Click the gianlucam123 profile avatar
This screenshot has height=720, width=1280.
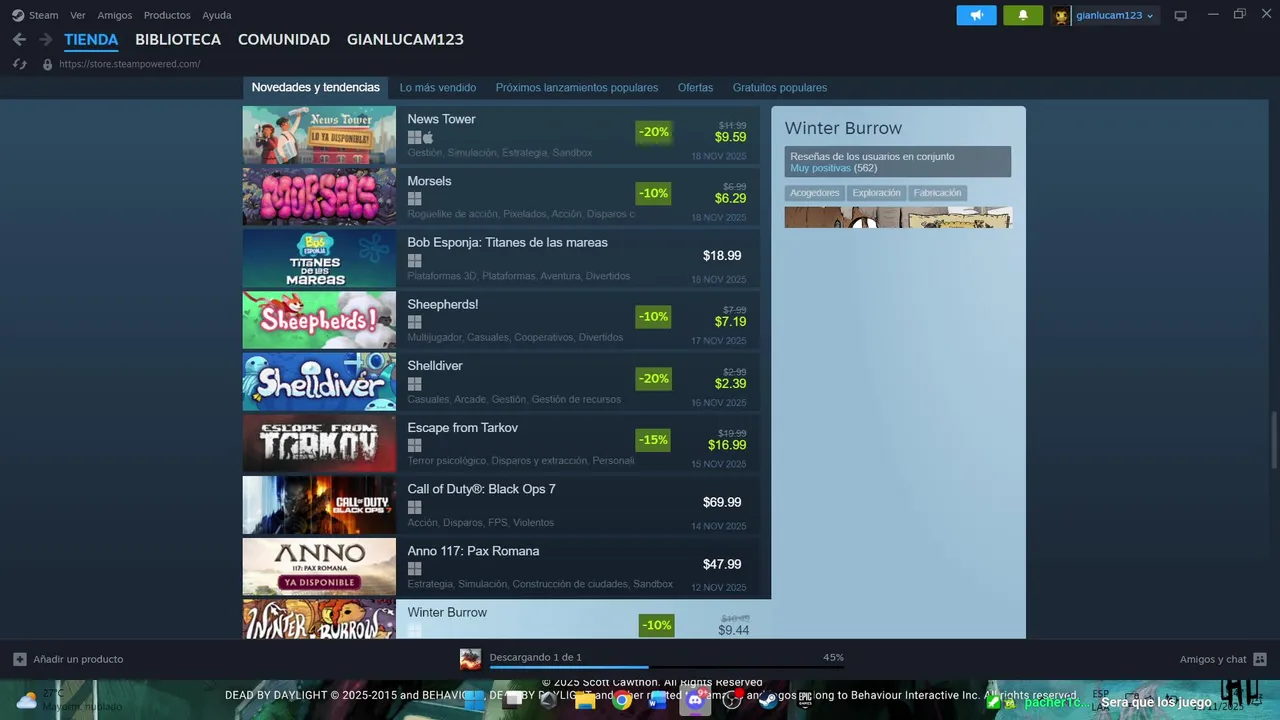[1061, 15]
